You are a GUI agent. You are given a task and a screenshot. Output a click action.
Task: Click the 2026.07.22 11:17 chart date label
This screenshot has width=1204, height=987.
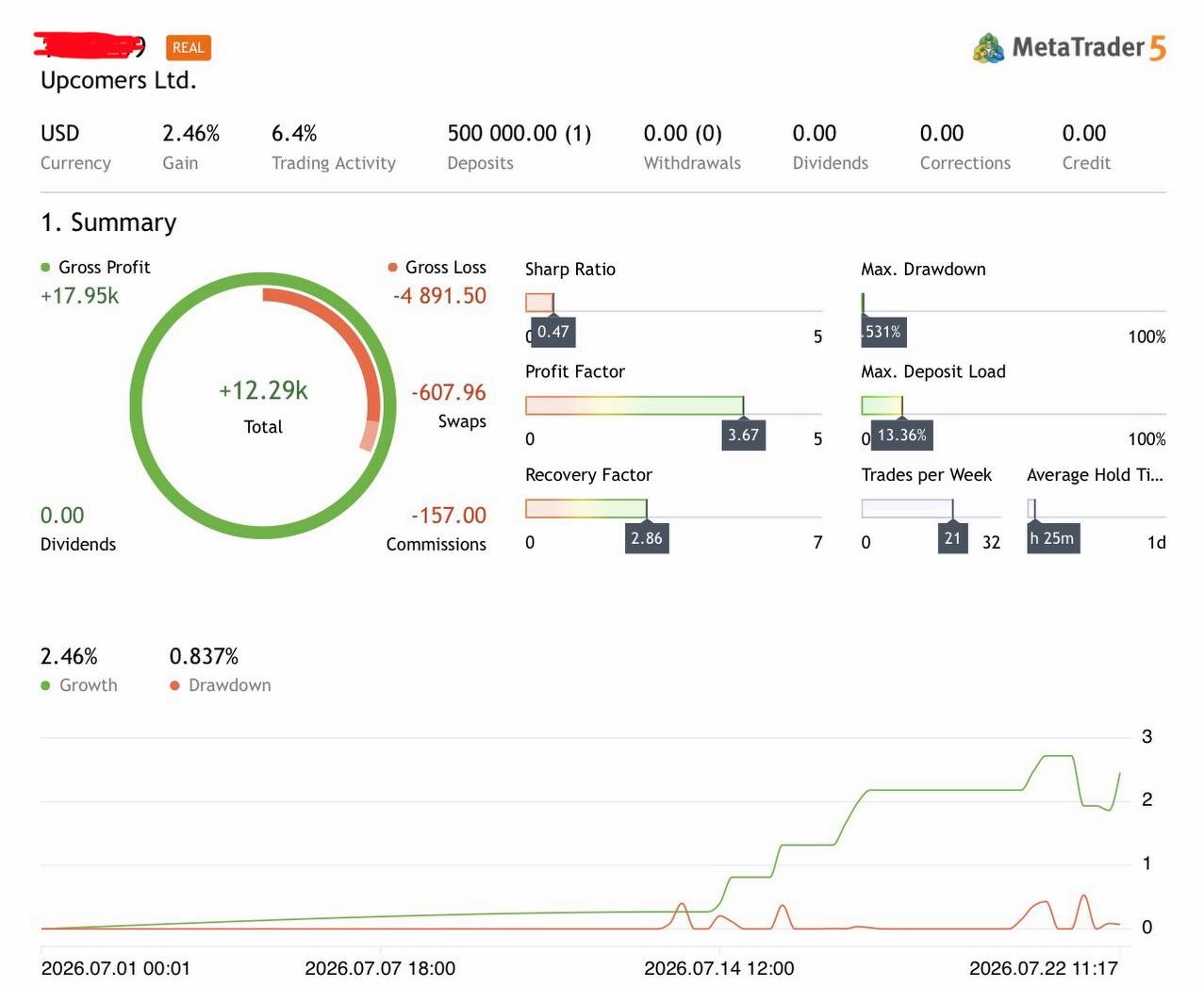1044,968
